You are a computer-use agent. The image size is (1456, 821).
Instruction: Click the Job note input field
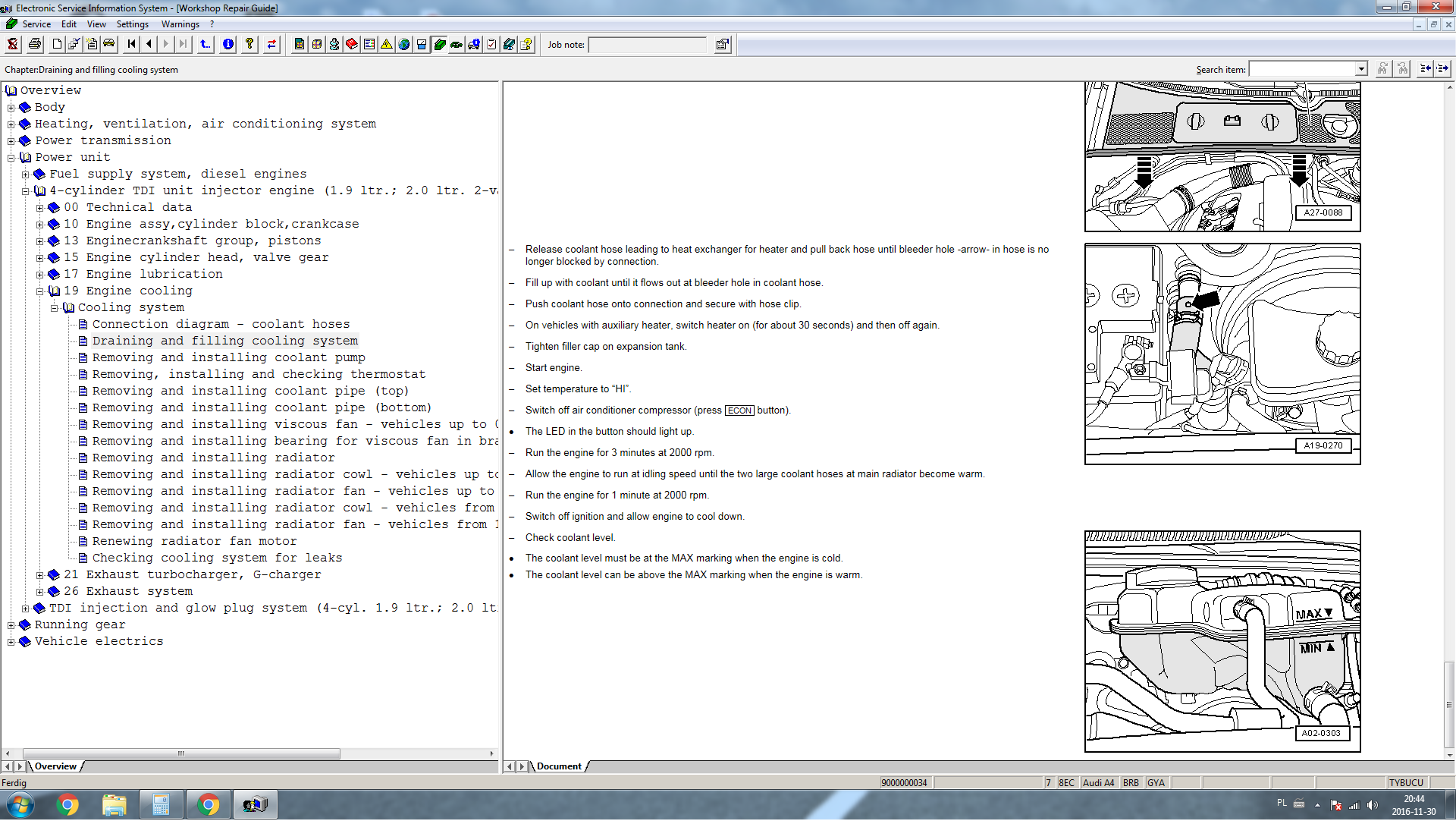click(647, 45)
